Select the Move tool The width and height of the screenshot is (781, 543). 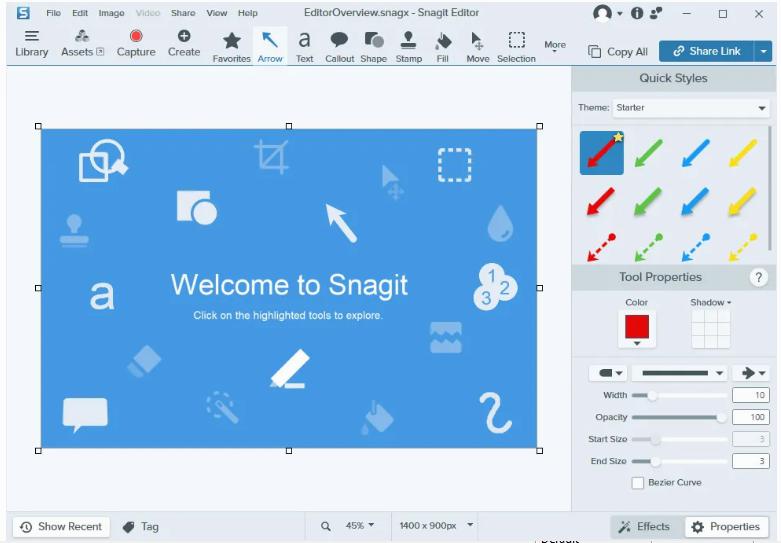(x=477, y=46)
